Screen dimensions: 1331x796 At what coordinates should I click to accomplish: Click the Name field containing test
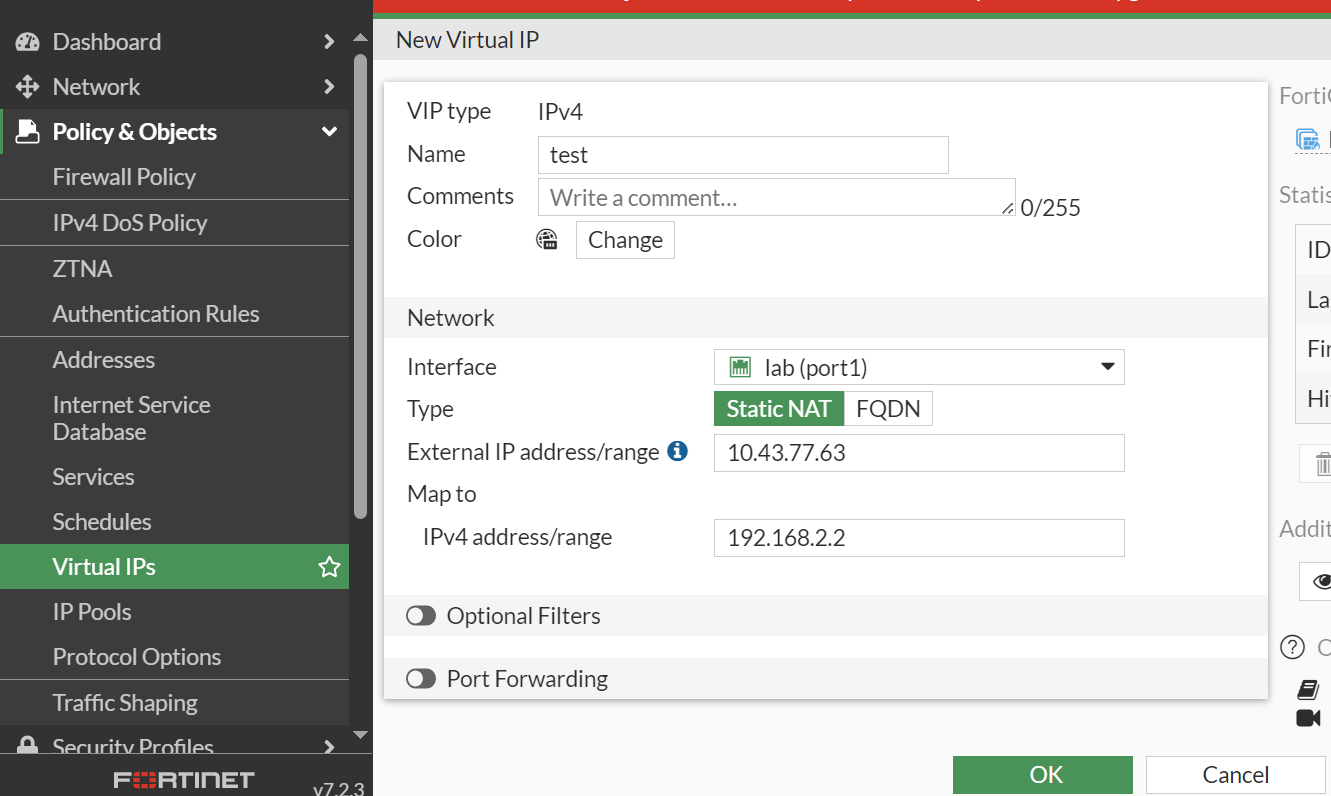(743, 154)
